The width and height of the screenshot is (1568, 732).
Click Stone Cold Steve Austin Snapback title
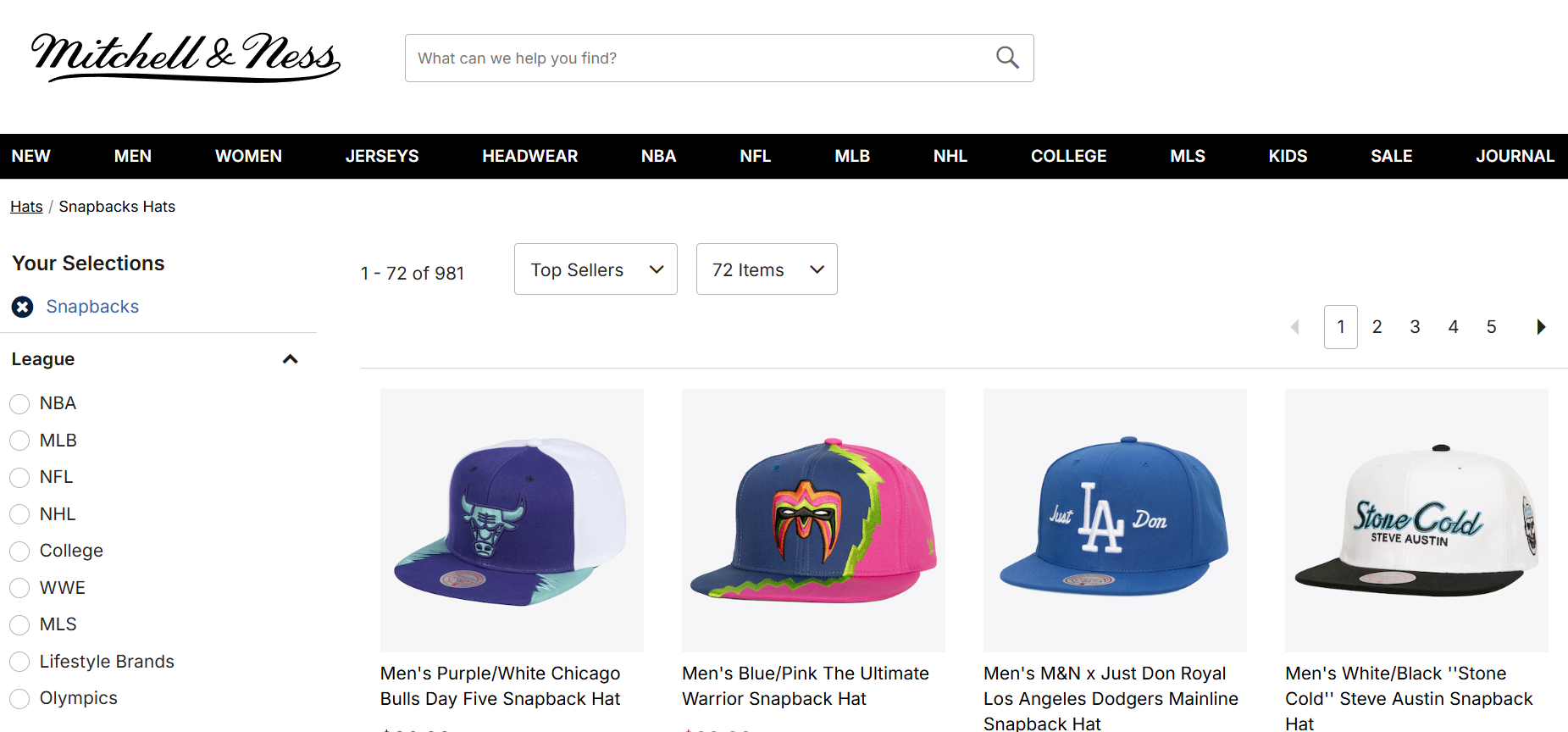pos(1409,698)
